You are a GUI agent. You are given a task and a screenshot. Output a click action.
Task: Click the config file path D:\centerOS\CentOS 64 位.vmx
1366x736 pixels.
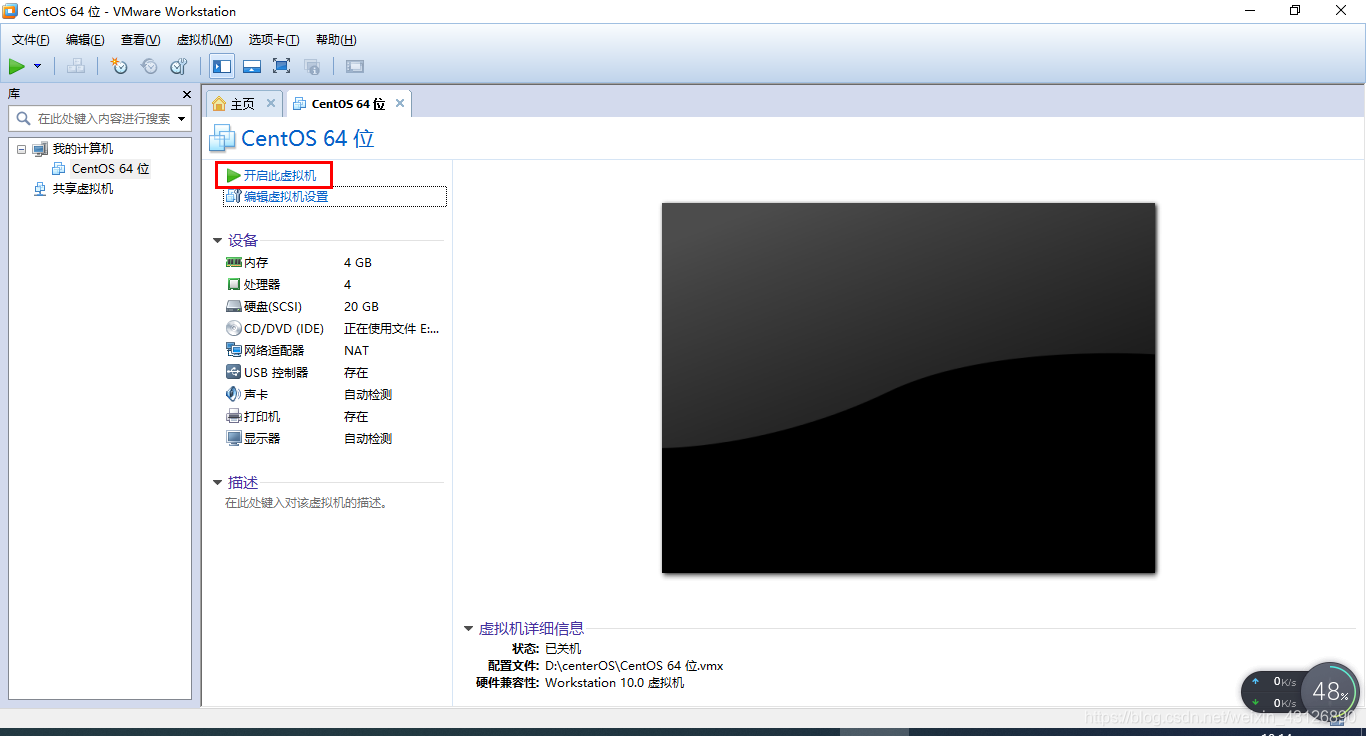(x=634, y=666)
